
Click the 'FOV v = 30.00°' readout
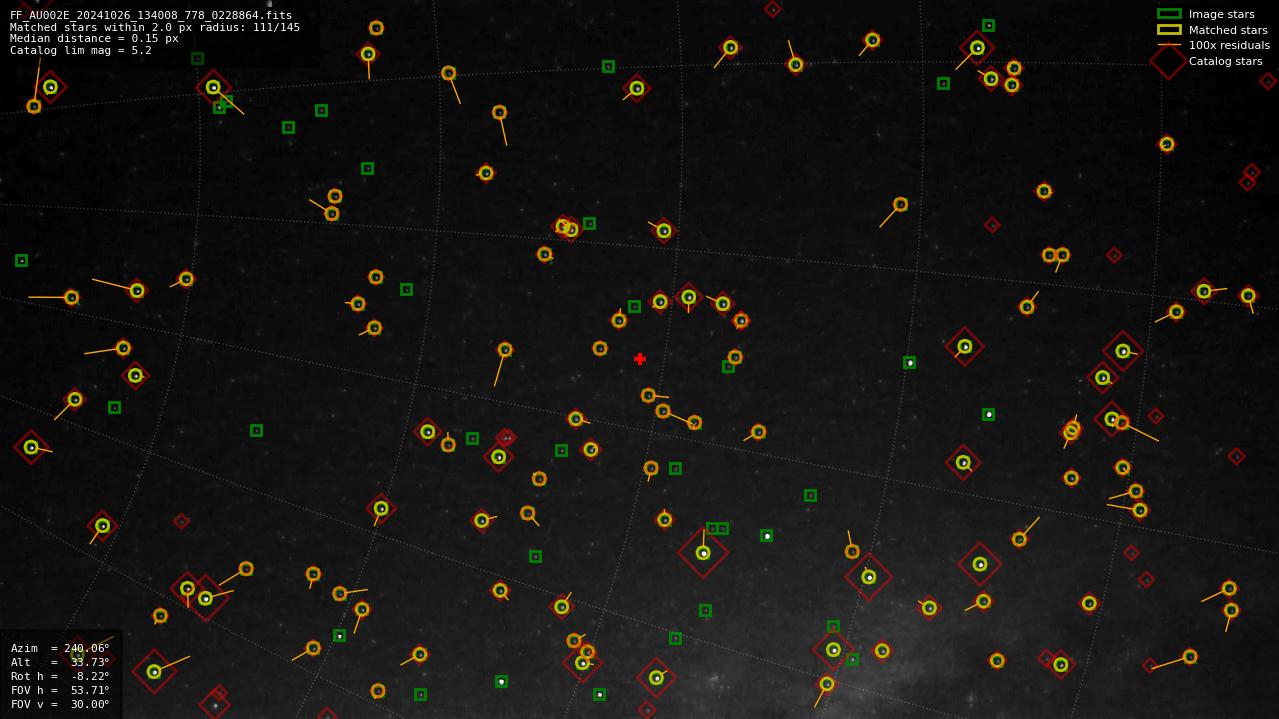click(x=60, y=704)
